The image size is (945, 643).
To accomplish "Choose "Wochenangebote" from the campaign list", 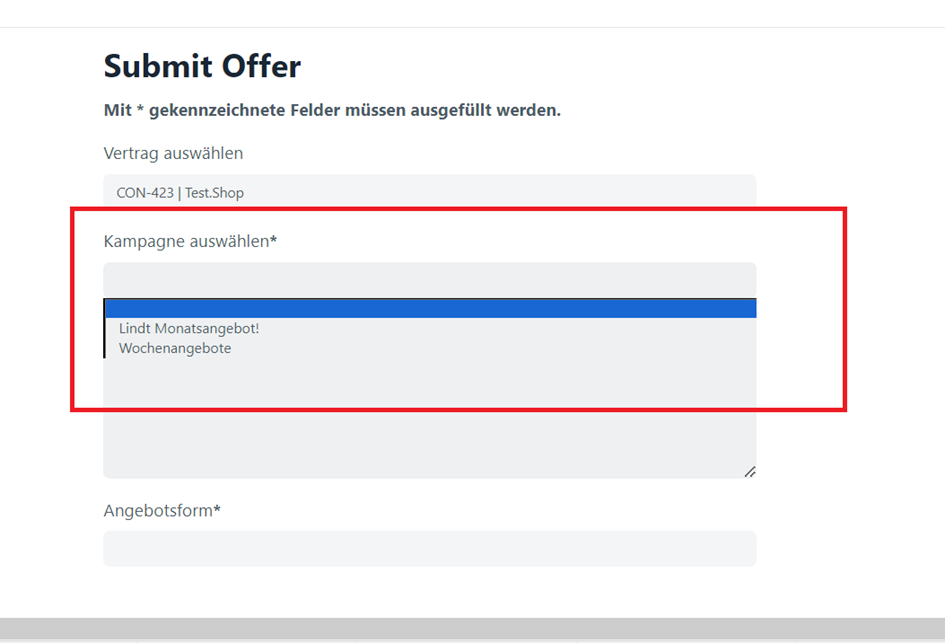I will click(175, 349).
